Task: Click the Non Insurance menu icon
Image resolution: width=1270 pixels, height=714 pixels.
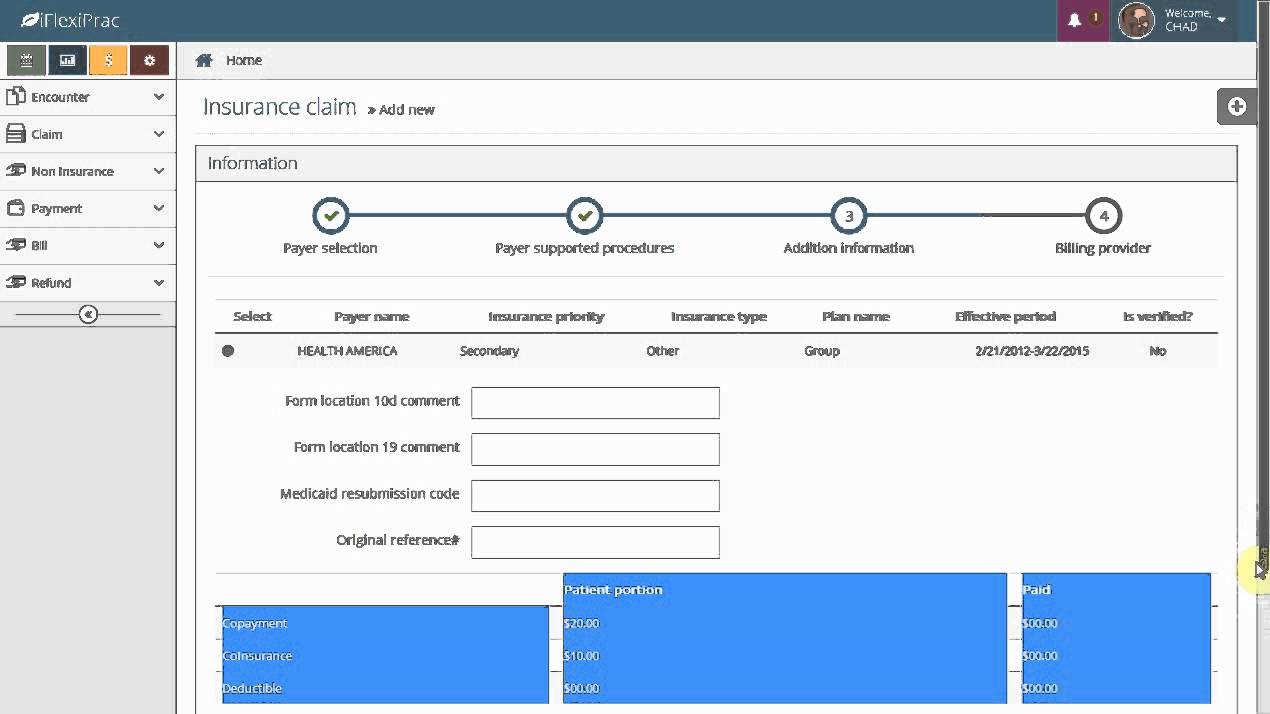Action: [15, 171]
